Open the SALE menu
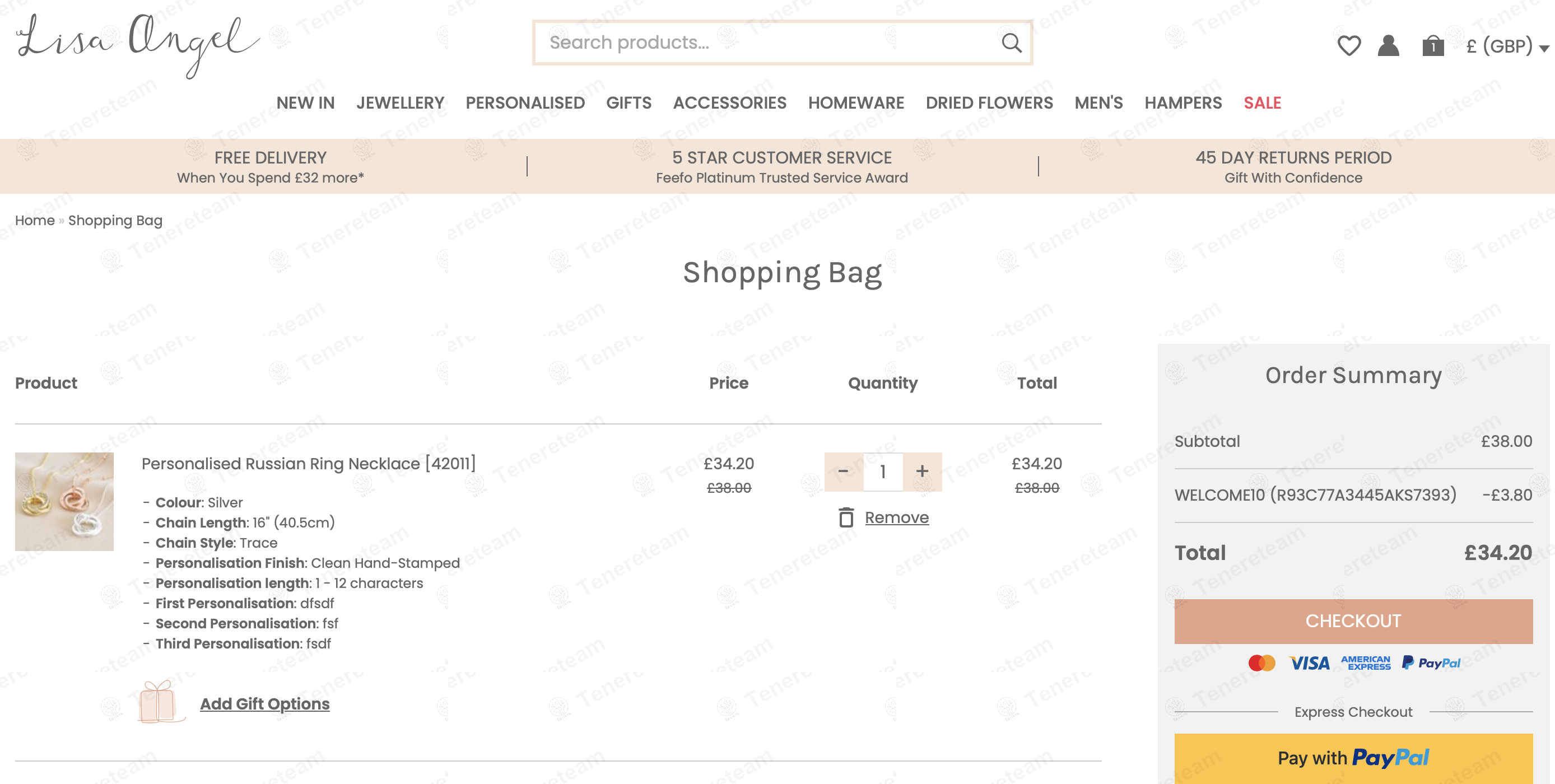This screenshot has height=784, width=1555. [x=1262, y=102]
